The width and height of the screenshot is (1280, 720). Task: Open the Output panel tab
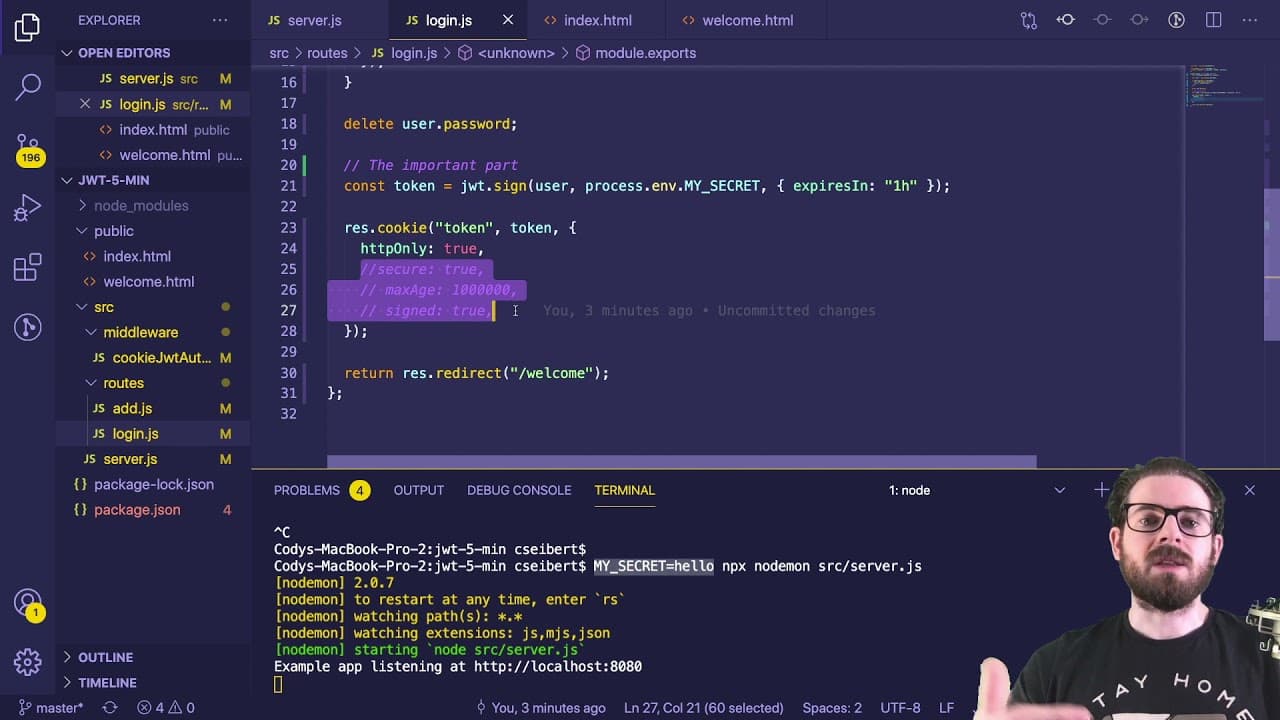(x=419, y=490)
